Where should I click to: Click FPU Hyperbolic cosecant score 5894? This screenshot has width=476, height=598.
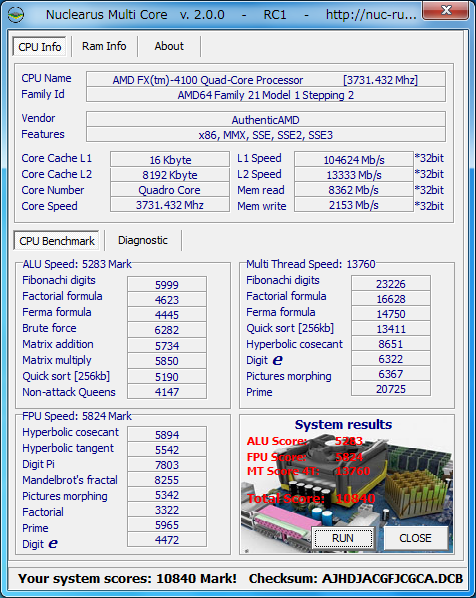pyautogui.click(x=167, y=434)
